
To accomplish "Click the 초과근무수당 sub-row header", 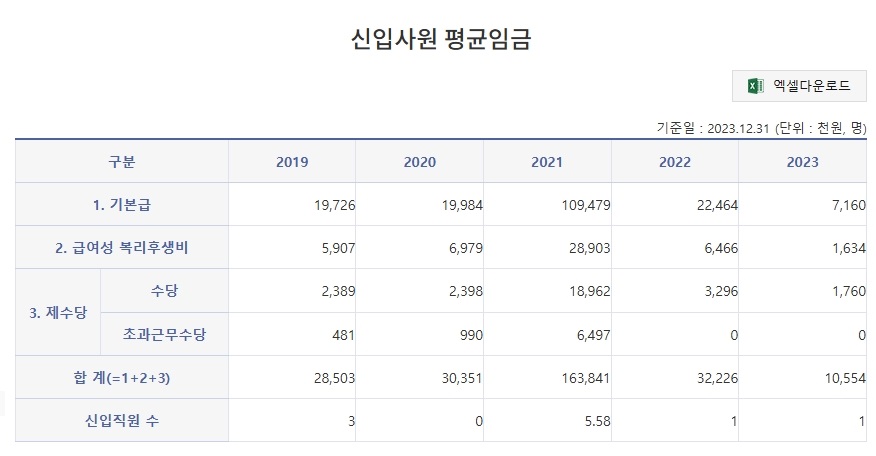I will 164,334.
